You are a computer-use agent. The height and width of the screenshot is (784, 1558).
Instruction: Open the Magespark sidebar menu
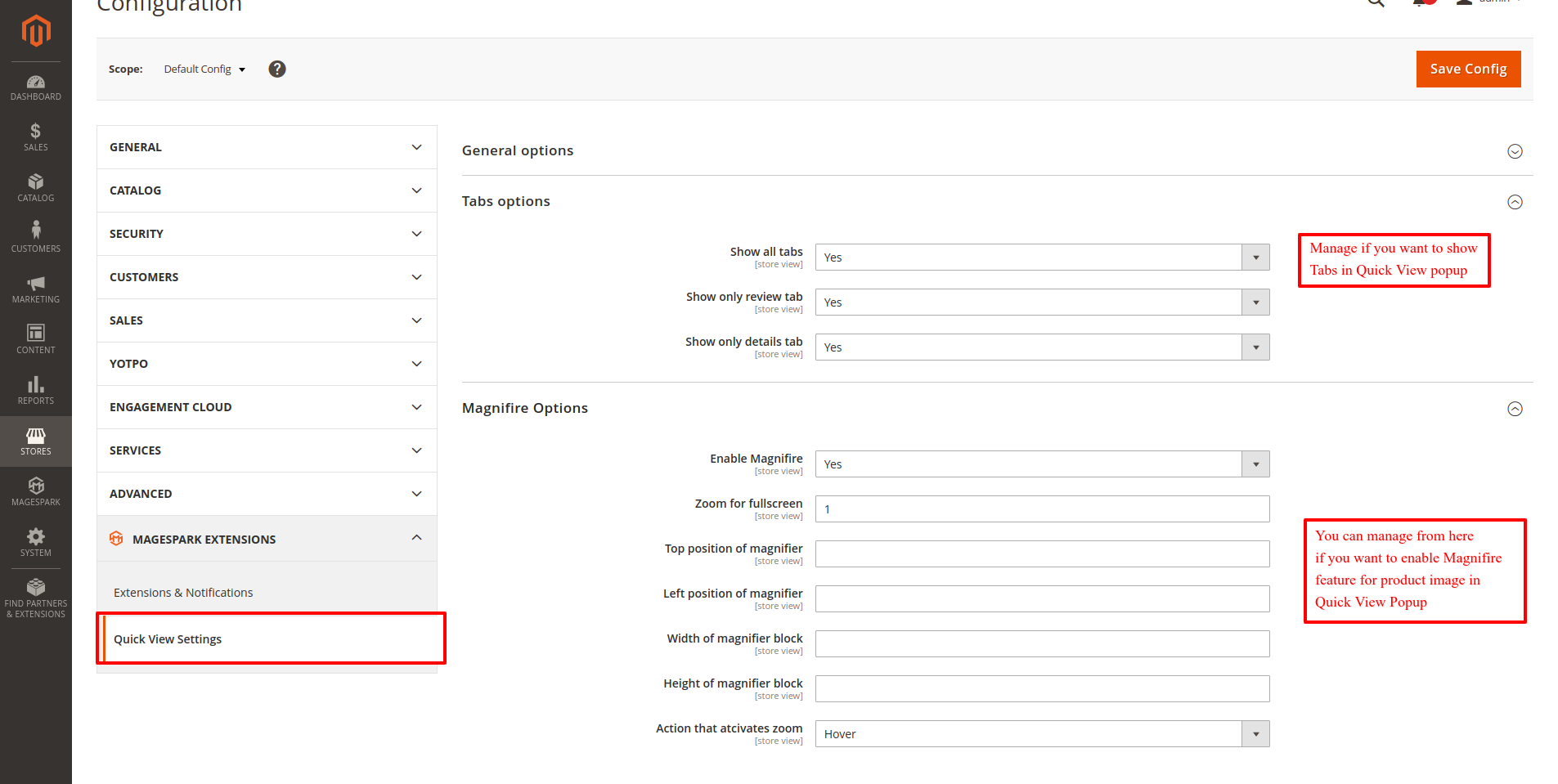click(x=36, y=492)
